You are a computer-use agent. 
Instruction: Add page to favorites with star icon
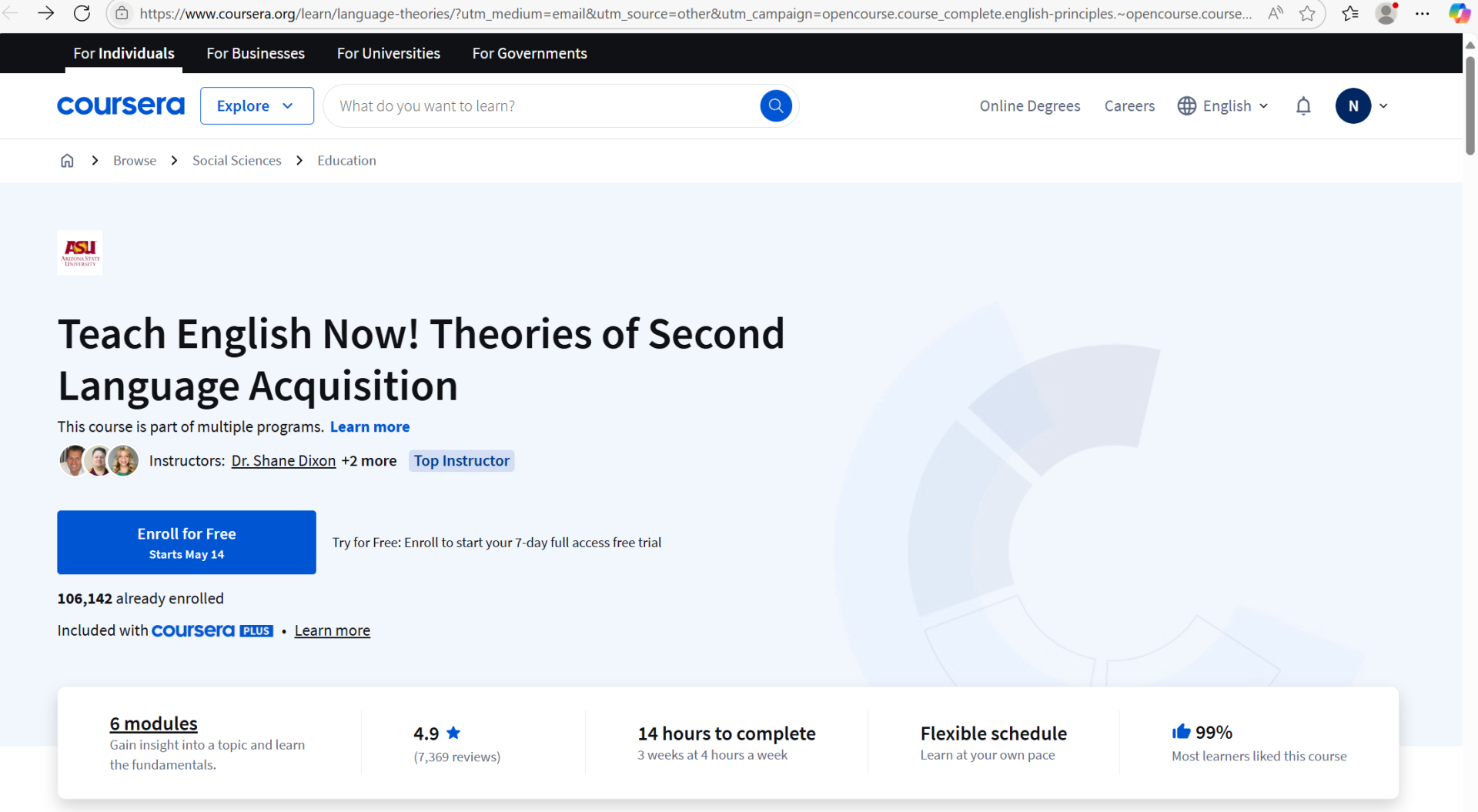tap(1307, 13)
